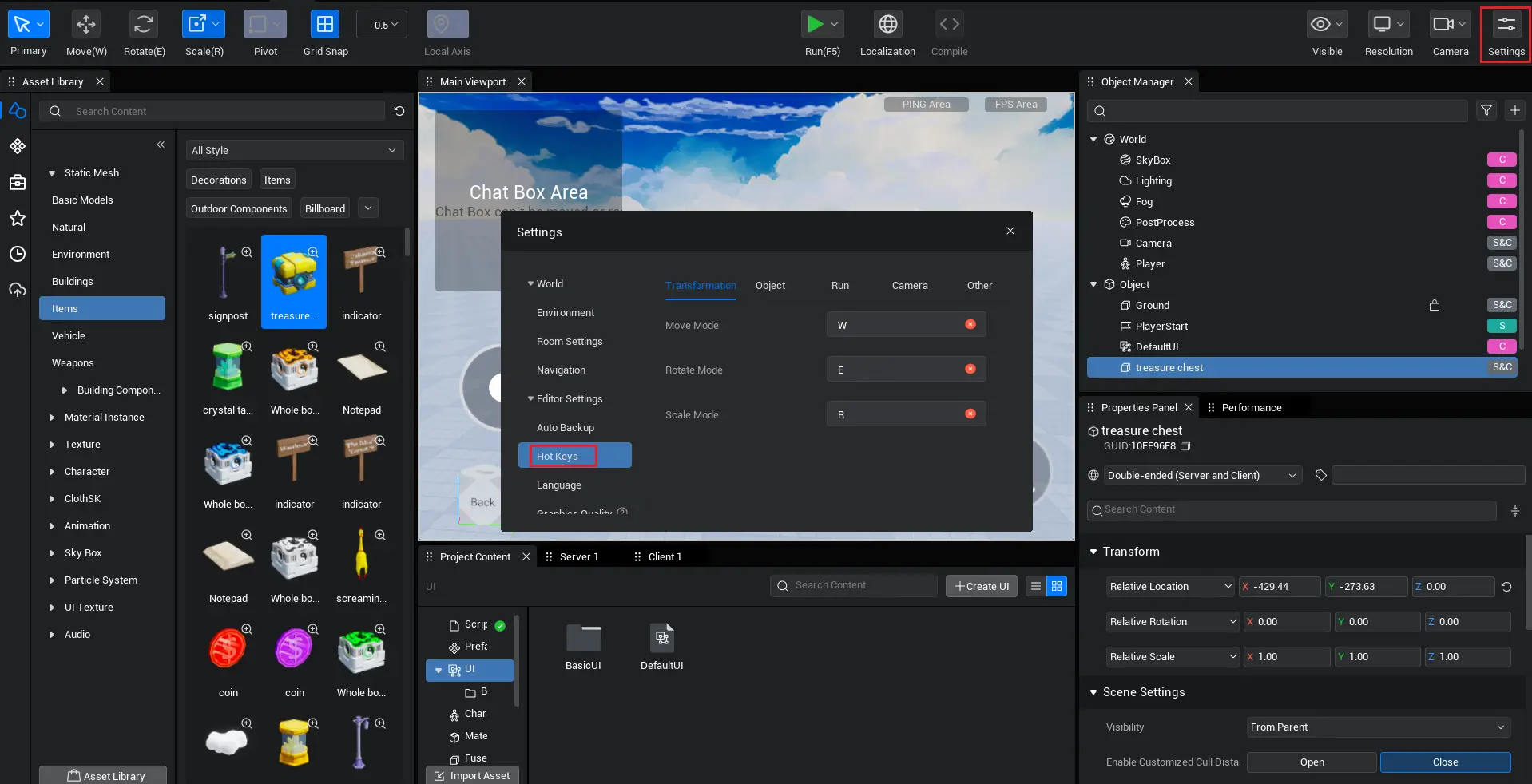Collapse the Static Mesh category
Screen dimensions: 1532x784
pos(52,172)
